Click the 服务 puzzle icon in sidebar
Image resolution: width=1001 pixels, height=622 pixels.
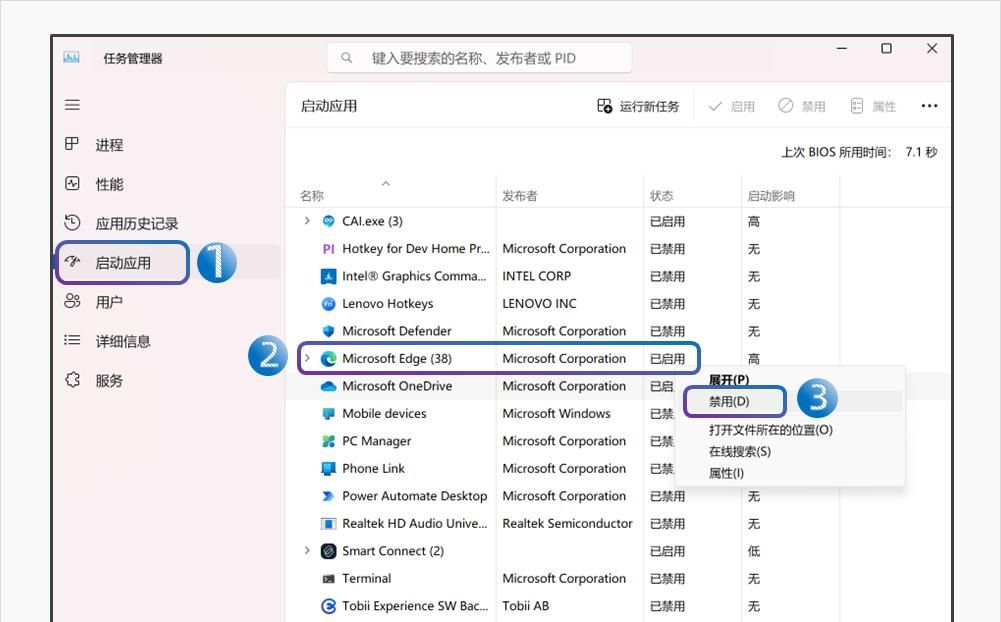72,379
